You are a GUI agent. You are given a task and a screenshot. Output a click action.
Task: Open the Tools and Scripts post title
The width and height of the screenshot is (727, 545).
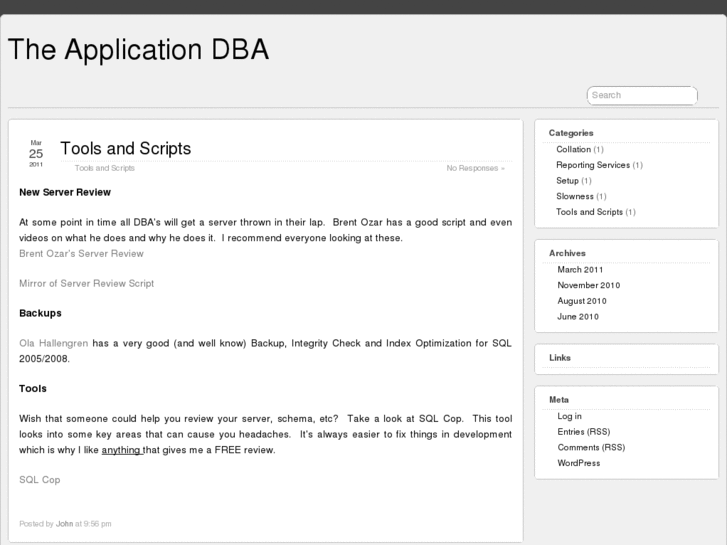point(125,148)
